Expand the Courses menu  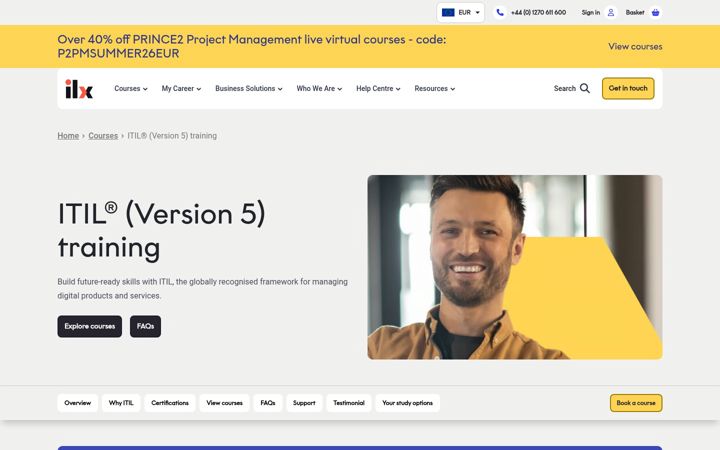[131, 89]
